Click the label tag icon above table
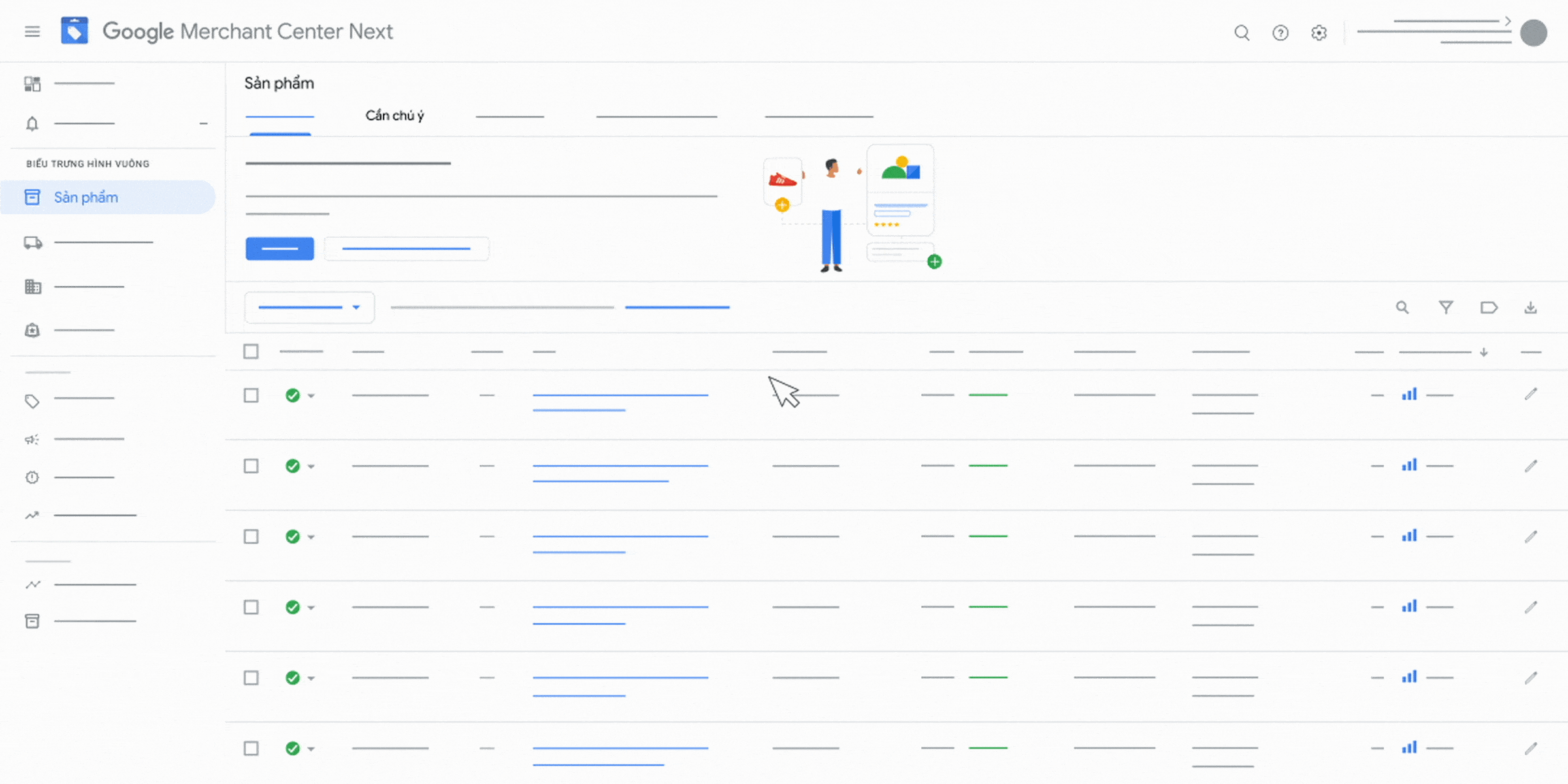Screen dimensions: 1568x784 1488,307
